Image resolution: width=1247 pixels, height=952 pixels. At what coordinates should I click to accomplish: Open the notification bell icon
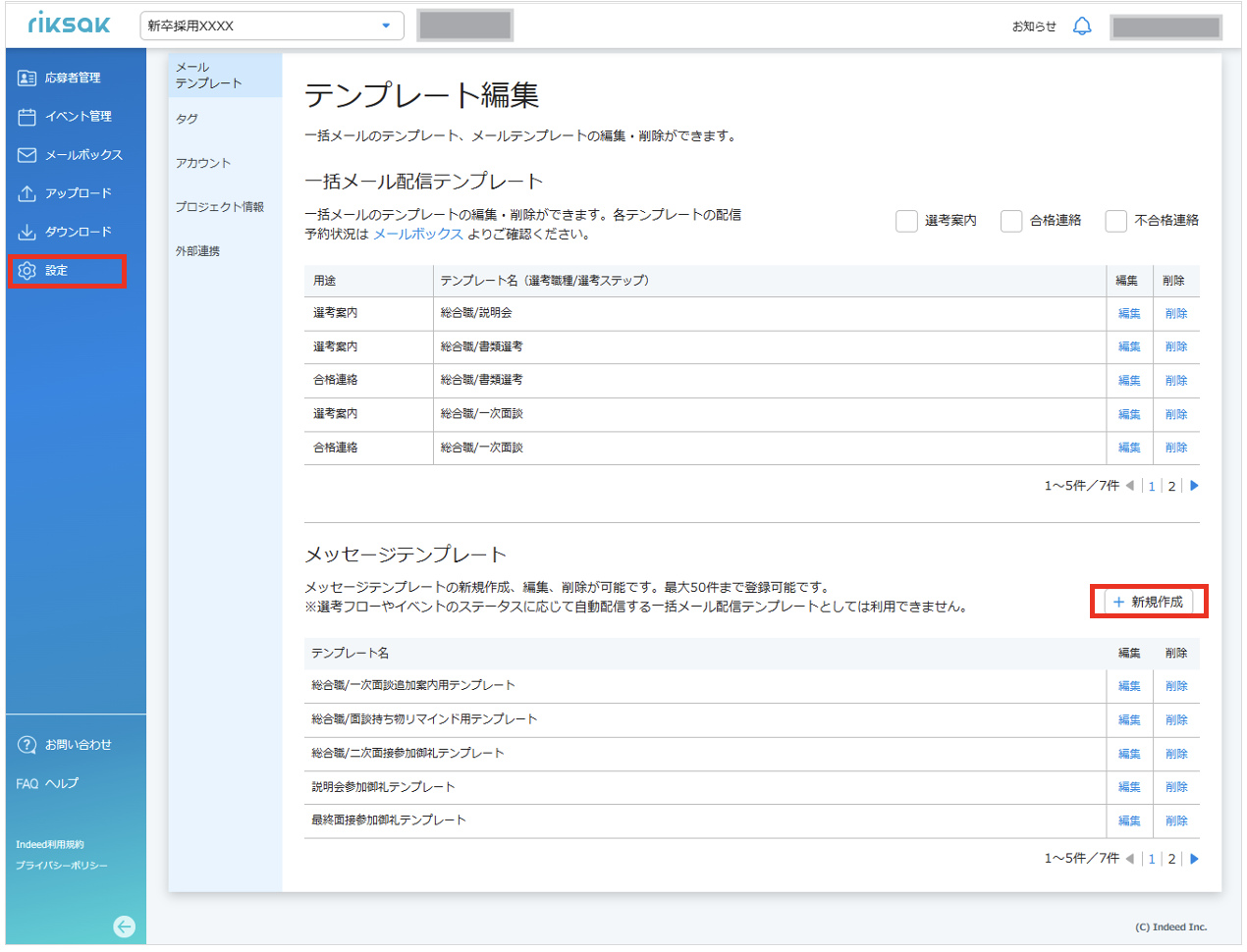coord(1082,26)
